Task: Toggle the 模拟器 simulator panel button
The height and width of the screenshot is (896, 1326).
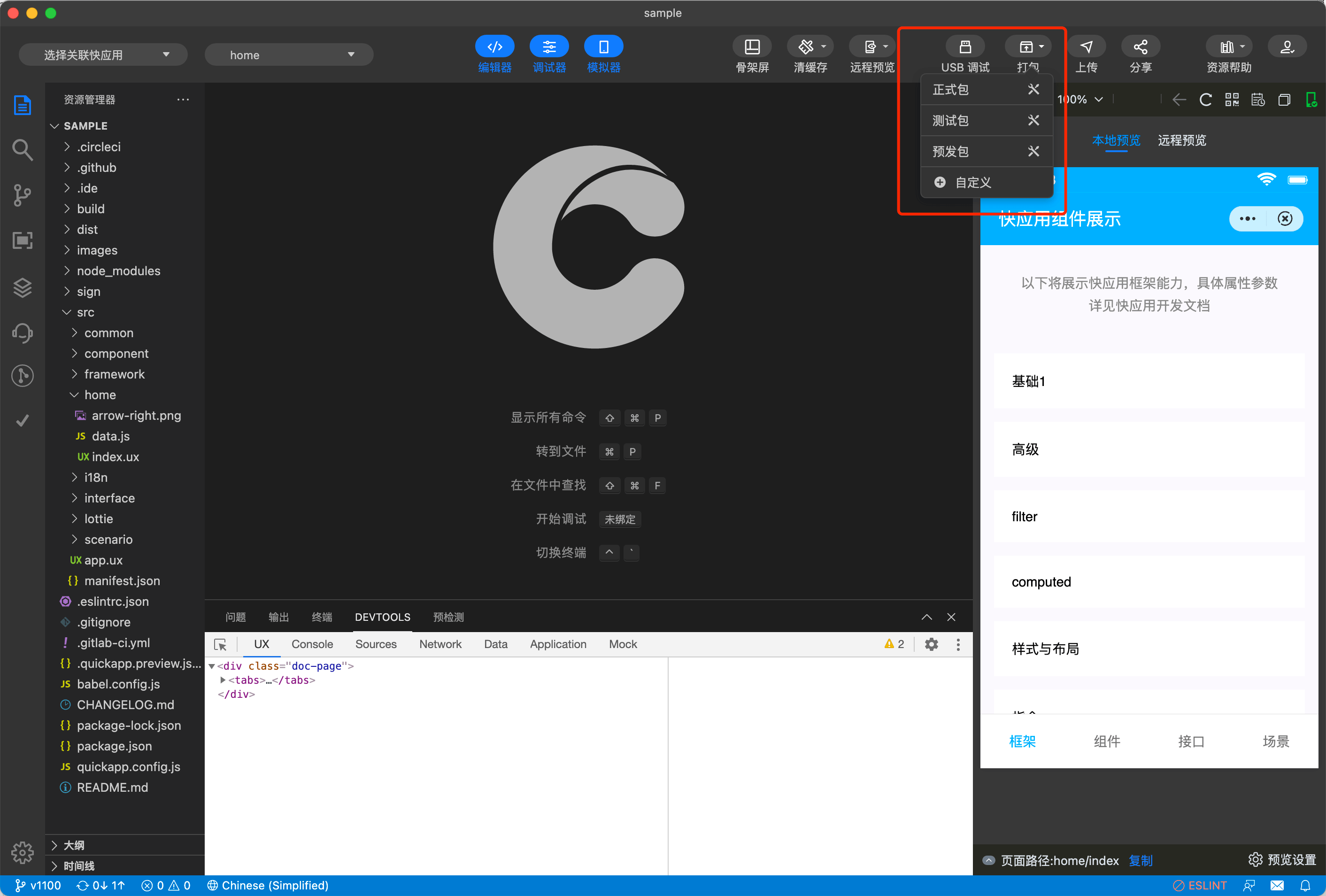Action: (603, 47)
